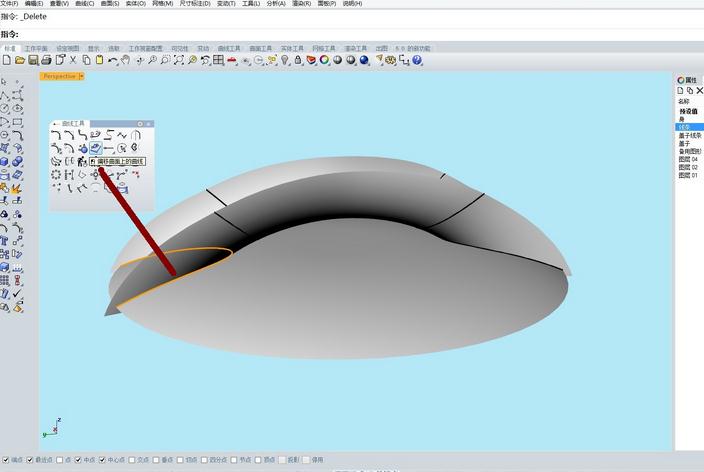Toggle the 端点 osnap checkbox
The image size is (704, 472).
[5, 460]
